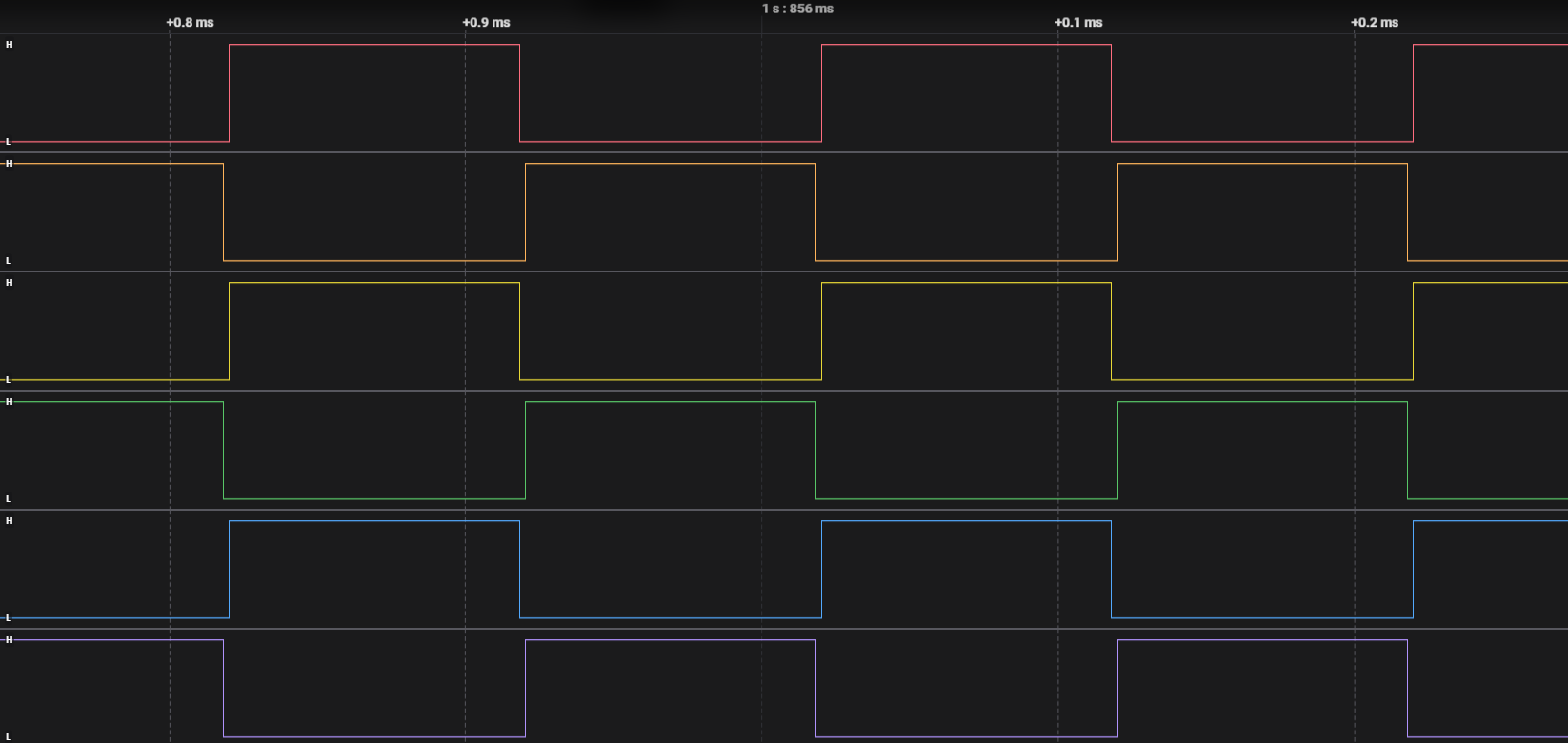Click the L level label of the purple channel

(x=10, y=736)
